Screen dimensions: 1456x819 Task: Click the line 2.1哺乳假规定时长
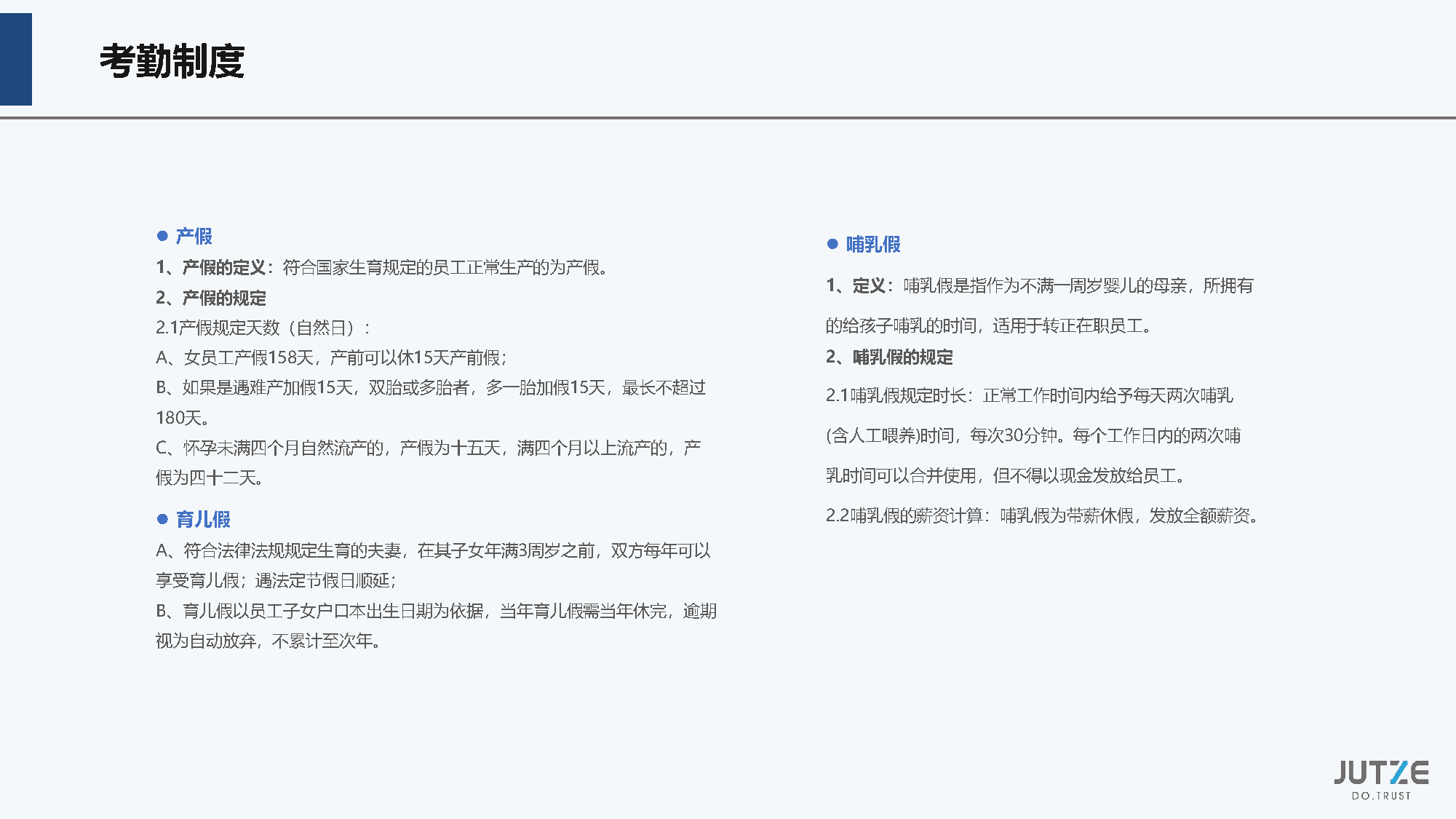point(1029,395)
